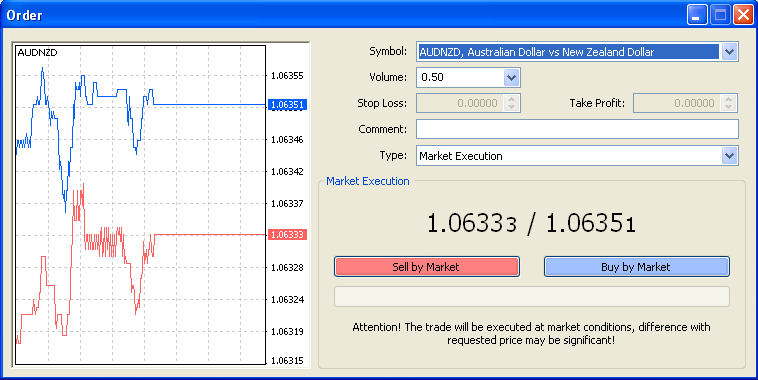Click the blue 1.06351 price tag on chart
Screen dimensions: 758x380
287,105
